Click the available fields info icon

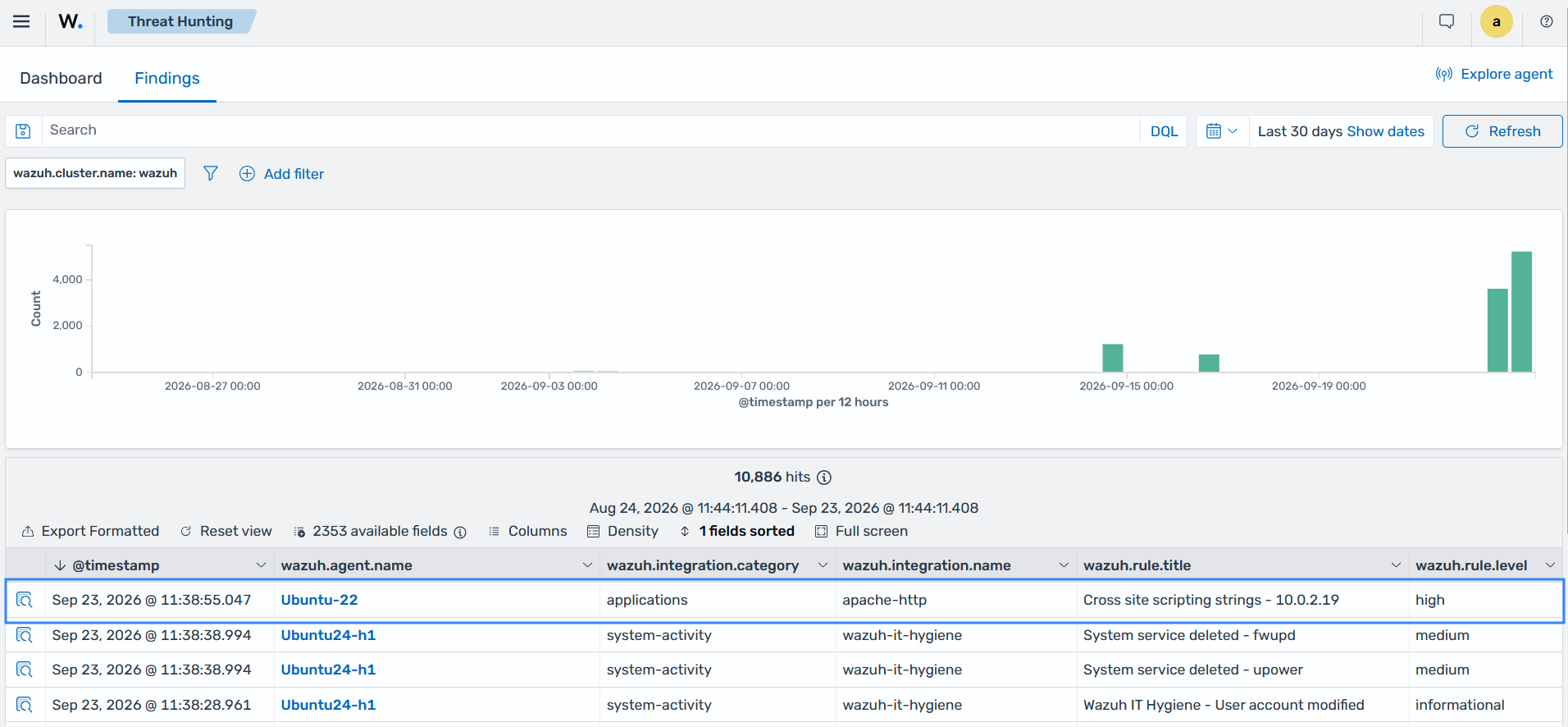pos(460,533)
